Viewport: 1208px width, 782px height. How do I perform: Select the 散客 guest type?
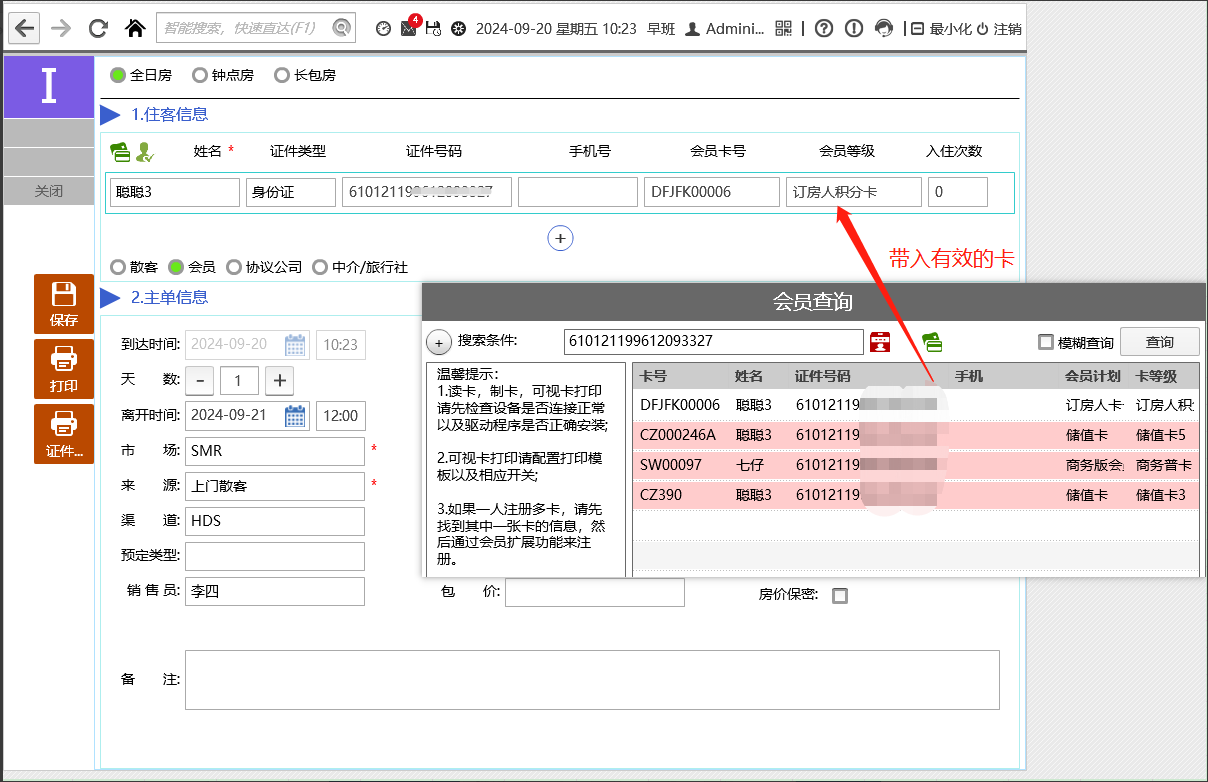[x=134, y=267]
